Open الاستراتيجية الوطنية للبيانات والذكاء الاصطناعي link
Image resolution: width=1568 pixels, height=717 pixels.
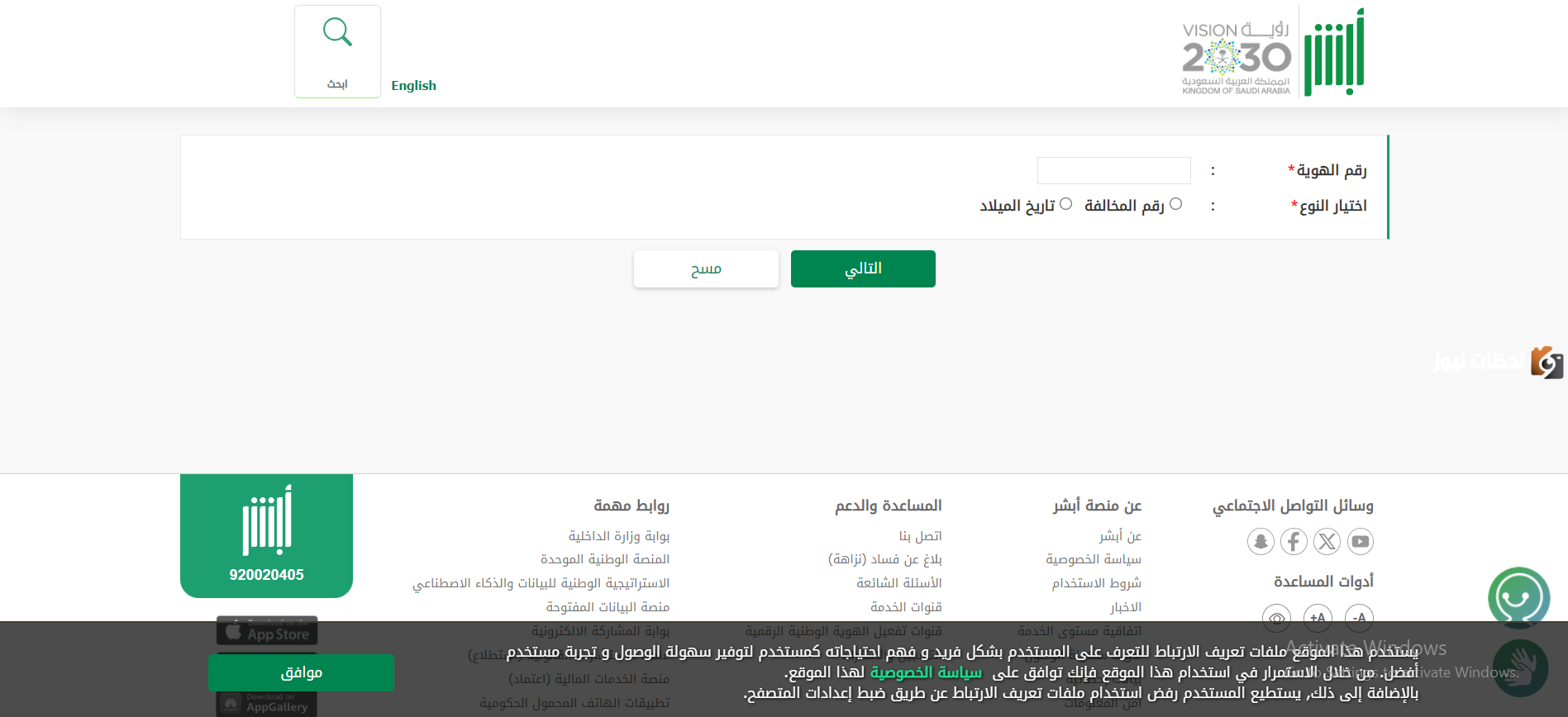pos(541,583)
